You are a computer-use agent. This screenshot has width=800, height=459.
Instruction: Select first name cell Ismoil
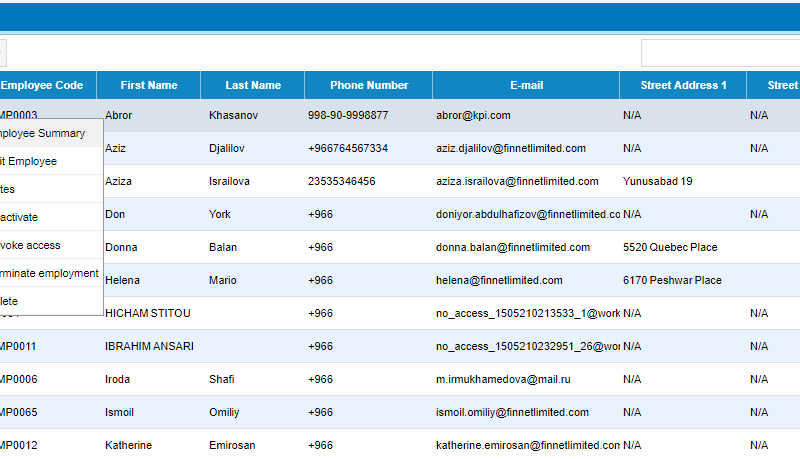(119, 412)
